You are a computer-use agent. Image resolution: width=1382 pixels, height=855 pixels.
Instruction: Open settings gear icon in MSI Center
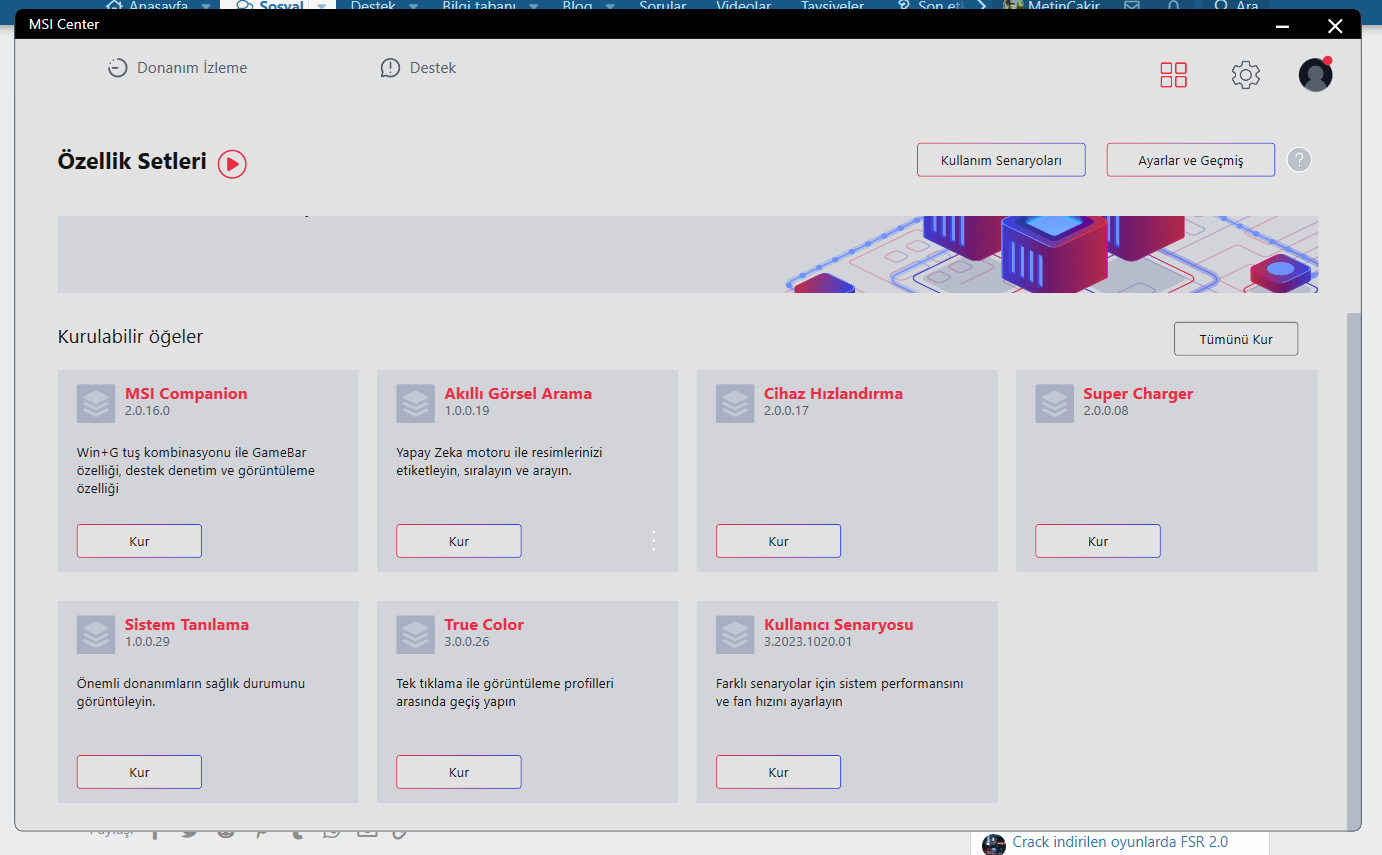tap(1245, 75)
